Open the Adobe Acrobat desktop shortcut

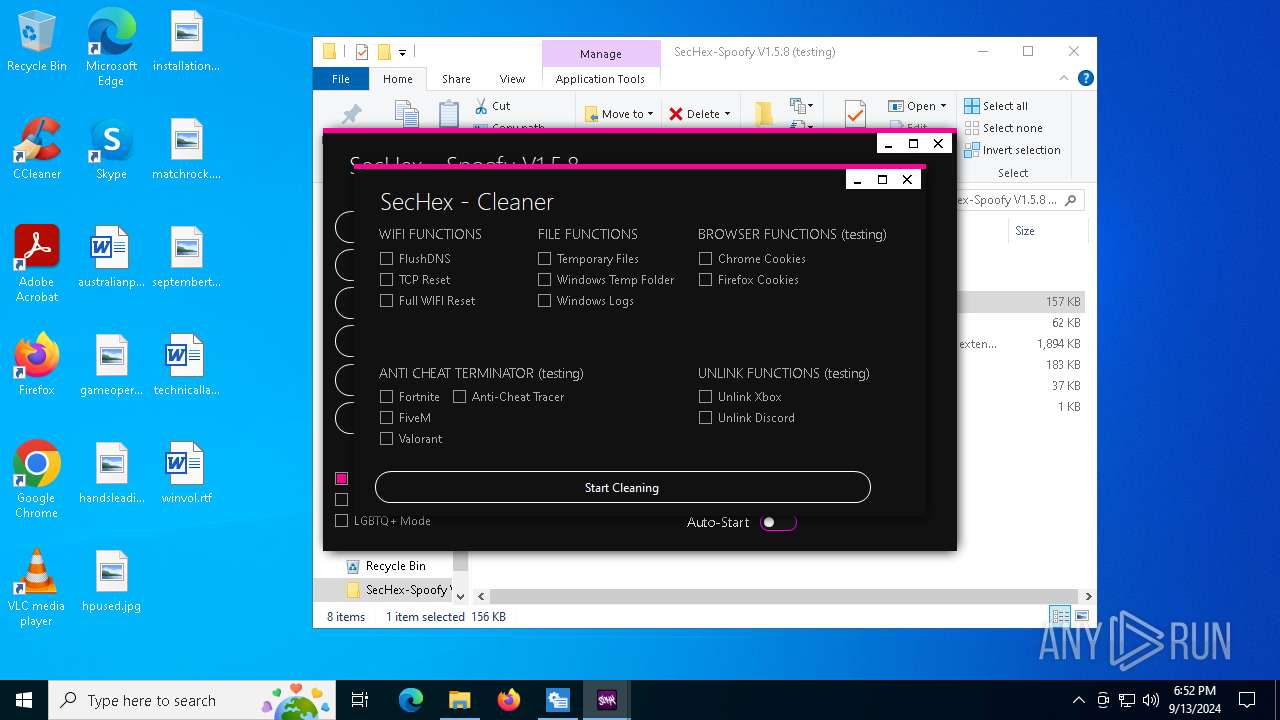pos(36,264)
